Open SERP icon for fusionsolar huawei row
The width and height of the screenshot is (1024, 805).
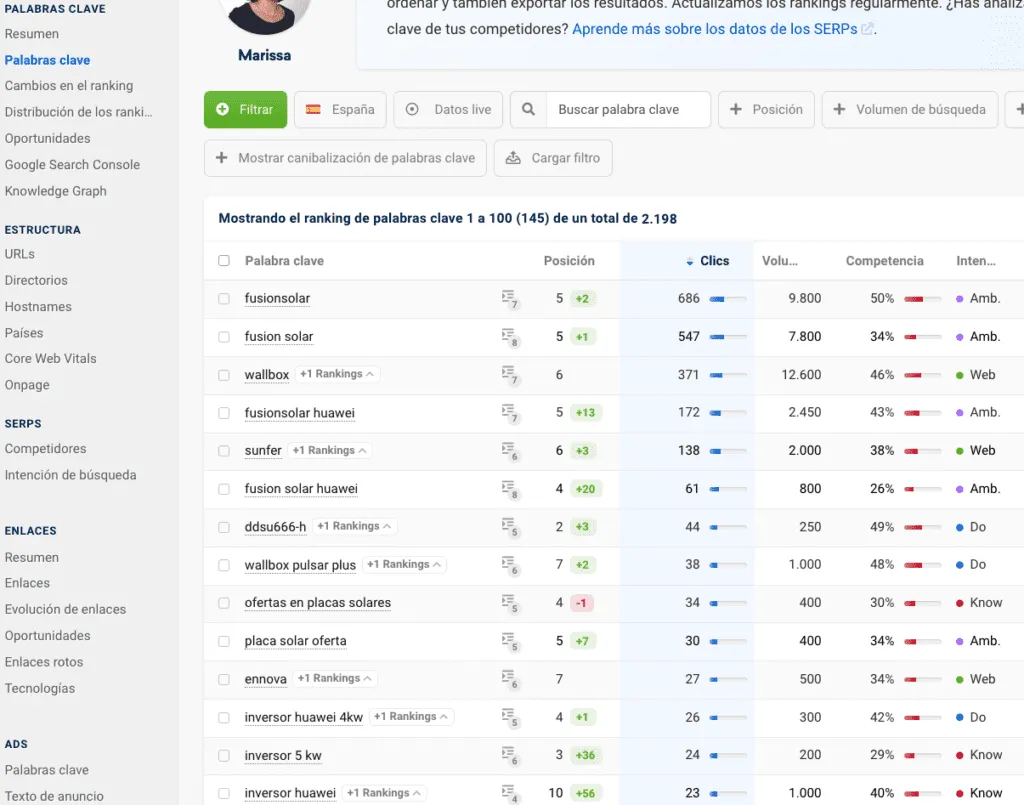(x=509, y=413)
